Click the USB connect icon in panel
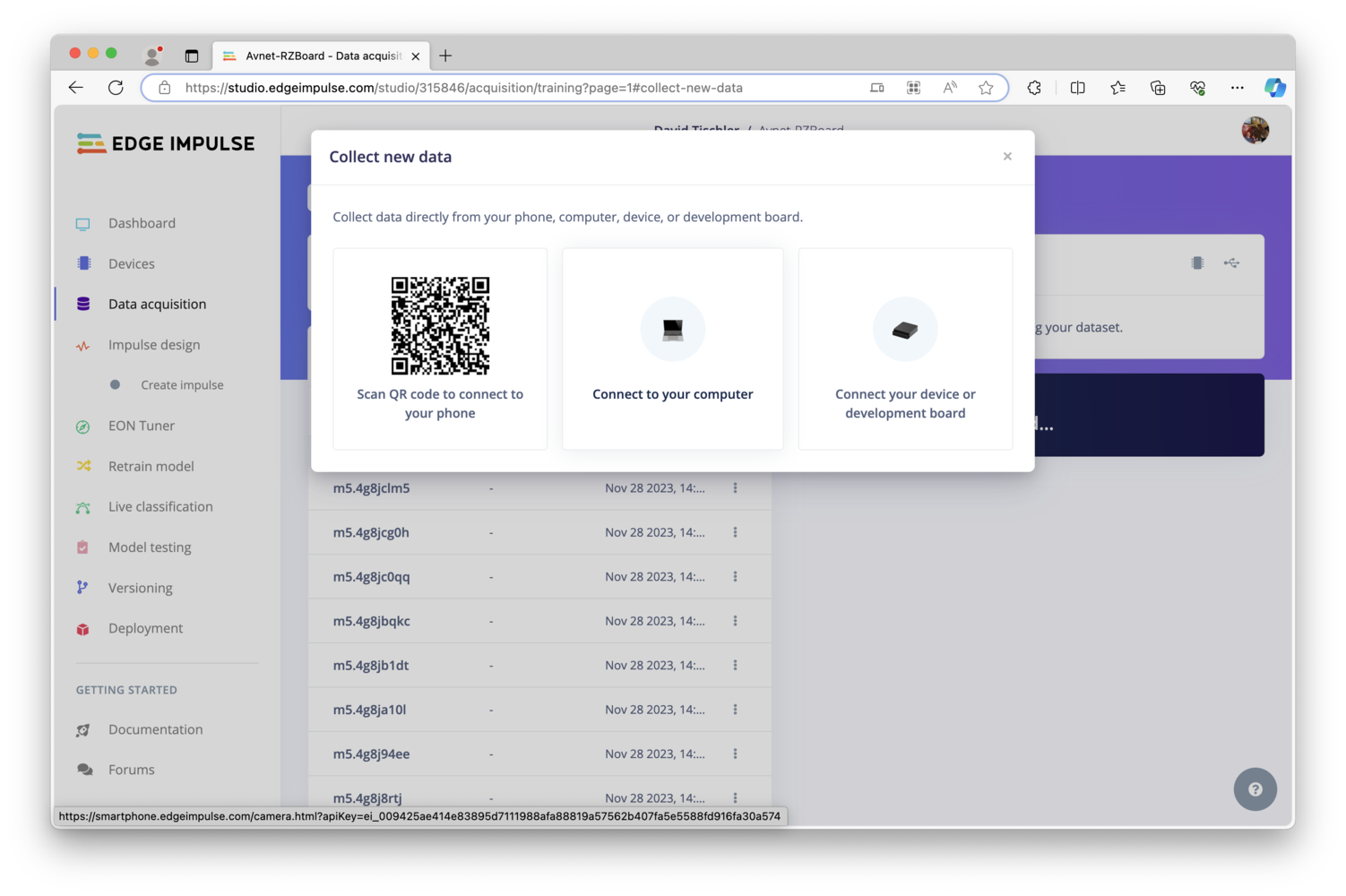This screenshot has width=1346, height=896. tap(1232, 263)
